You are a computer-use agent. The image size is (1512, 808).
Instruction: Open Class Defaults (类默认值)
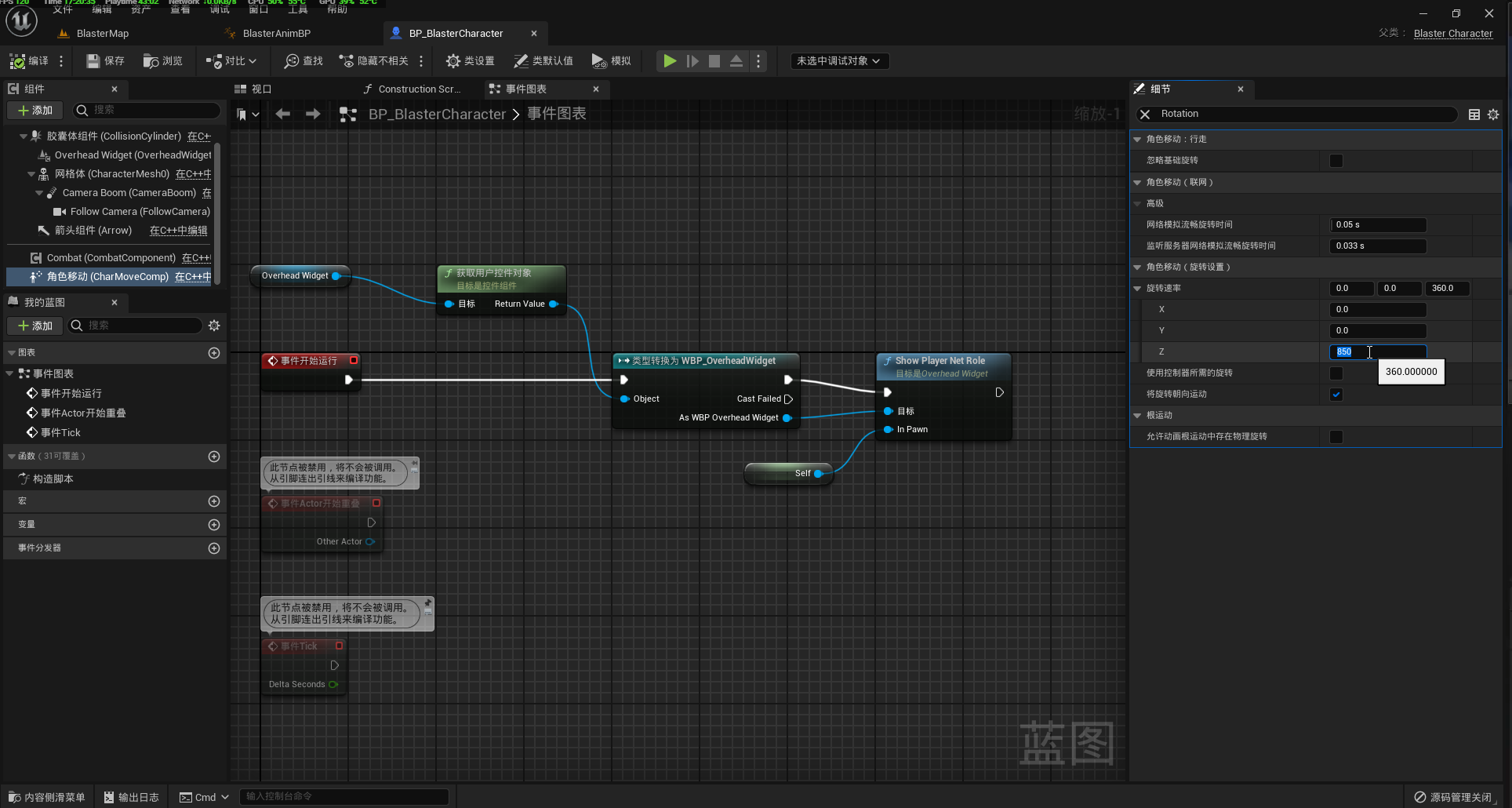tap(543, 61)
